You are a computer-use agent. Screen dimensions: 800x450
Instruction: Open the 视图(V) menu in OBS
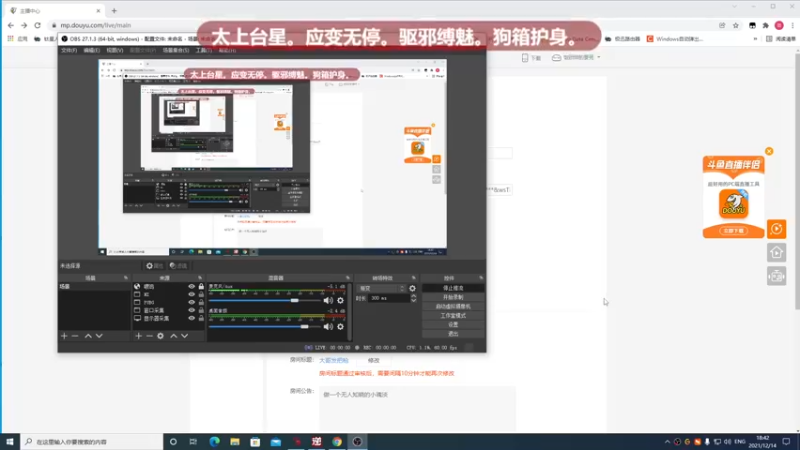point(115,51)
